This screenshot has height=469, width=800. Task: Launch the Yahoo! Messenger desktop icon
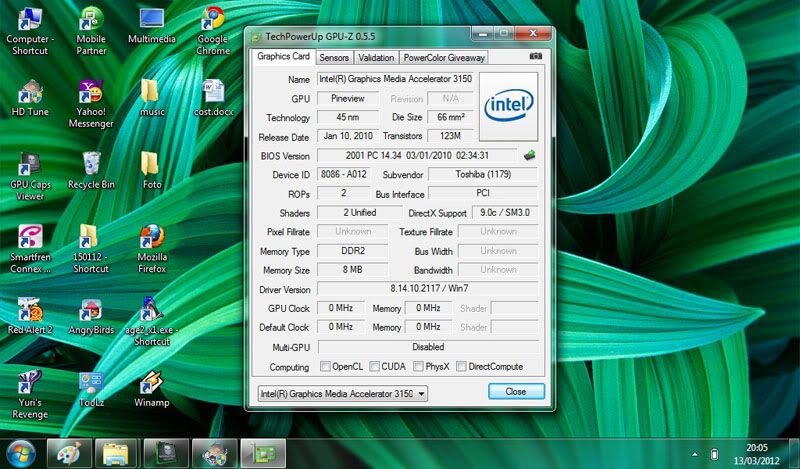click(91, 104)
